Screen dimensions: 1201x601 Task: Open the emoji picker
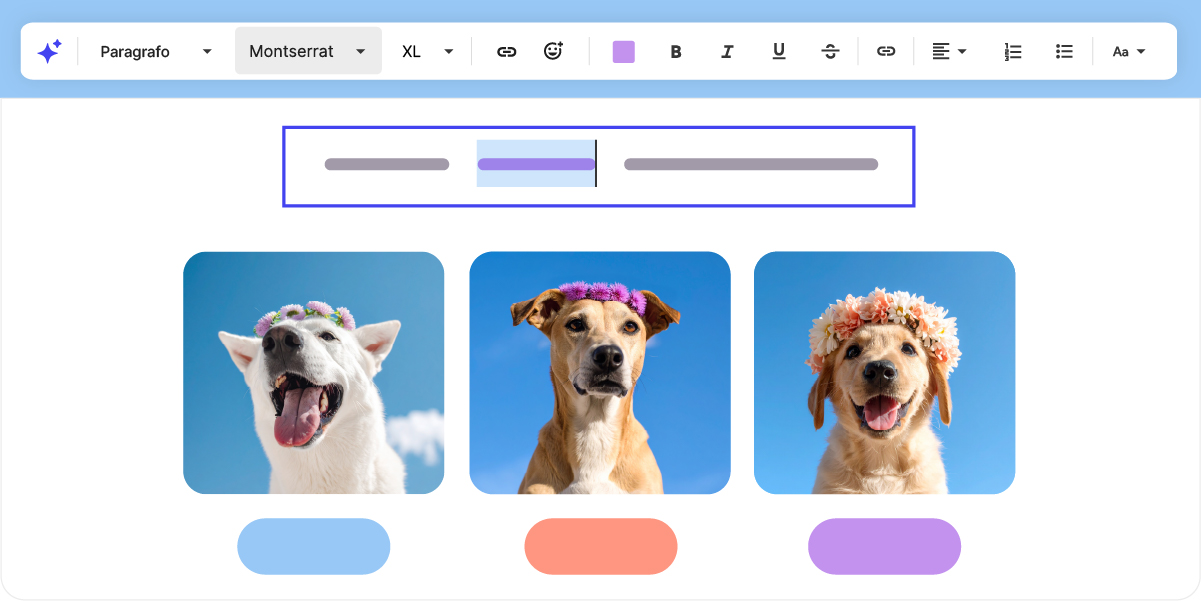[x=554, y=51]
